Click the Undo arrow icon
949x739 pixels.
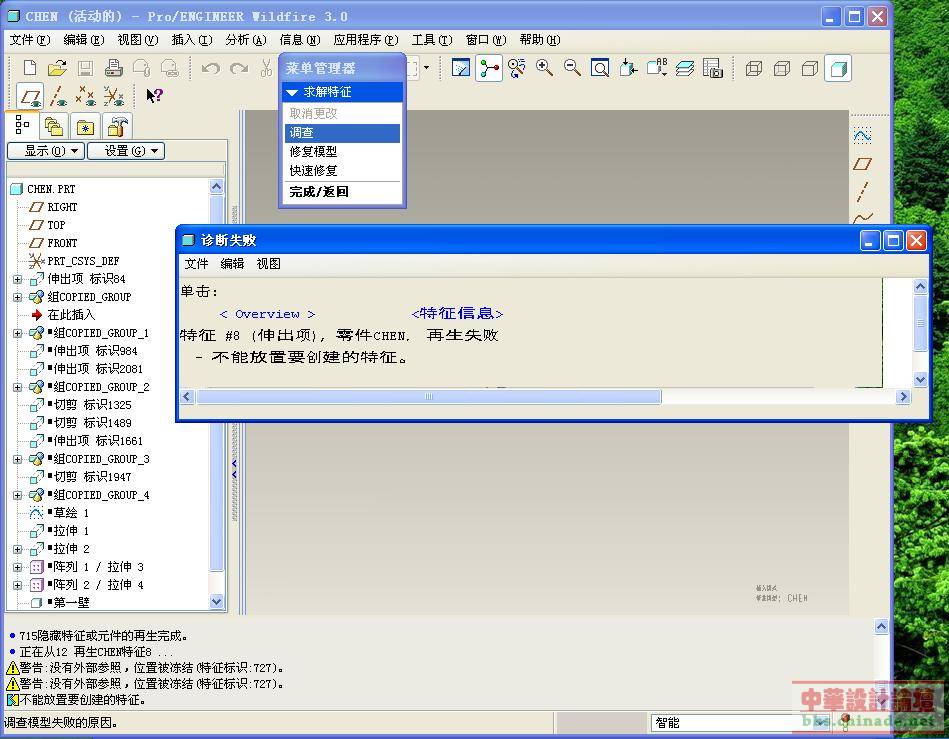[x=211, y=68]
